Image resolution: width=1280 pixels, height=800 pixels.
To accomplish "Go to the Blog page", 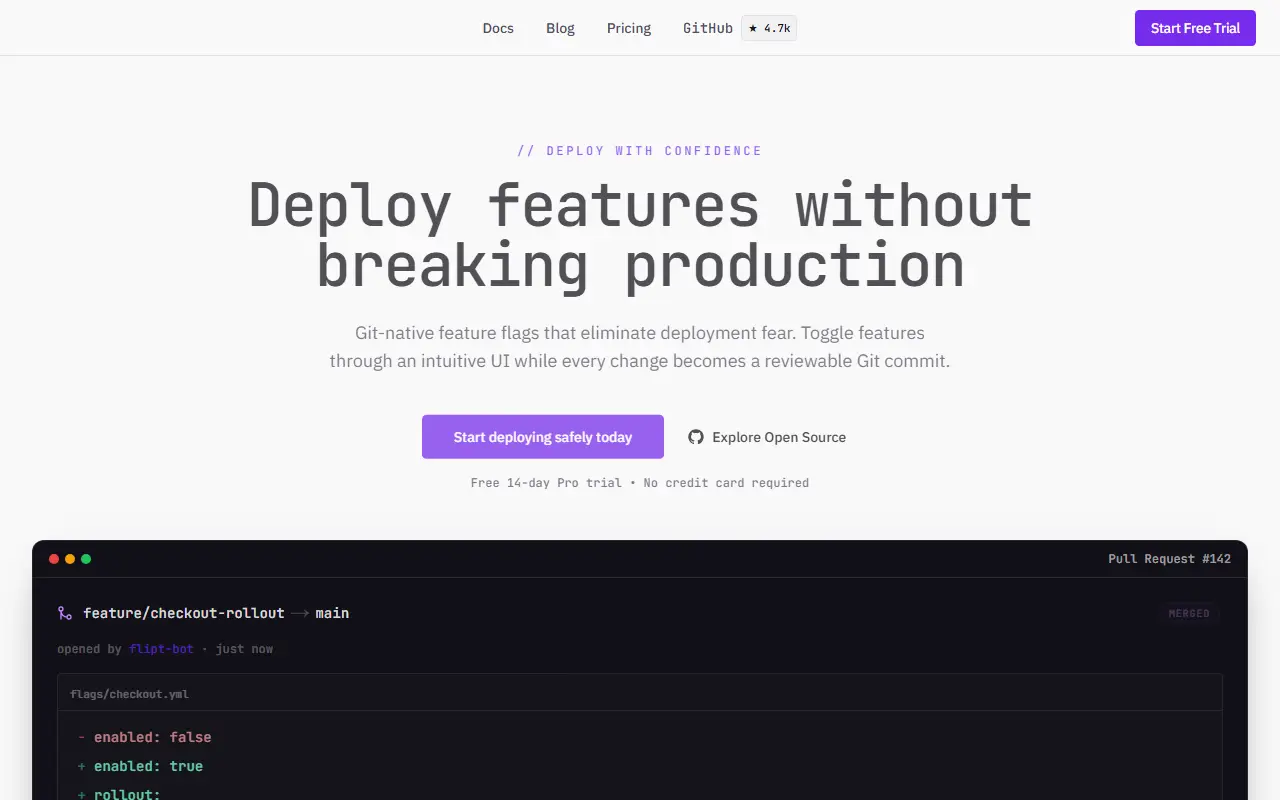I will (x=560, y=28).
